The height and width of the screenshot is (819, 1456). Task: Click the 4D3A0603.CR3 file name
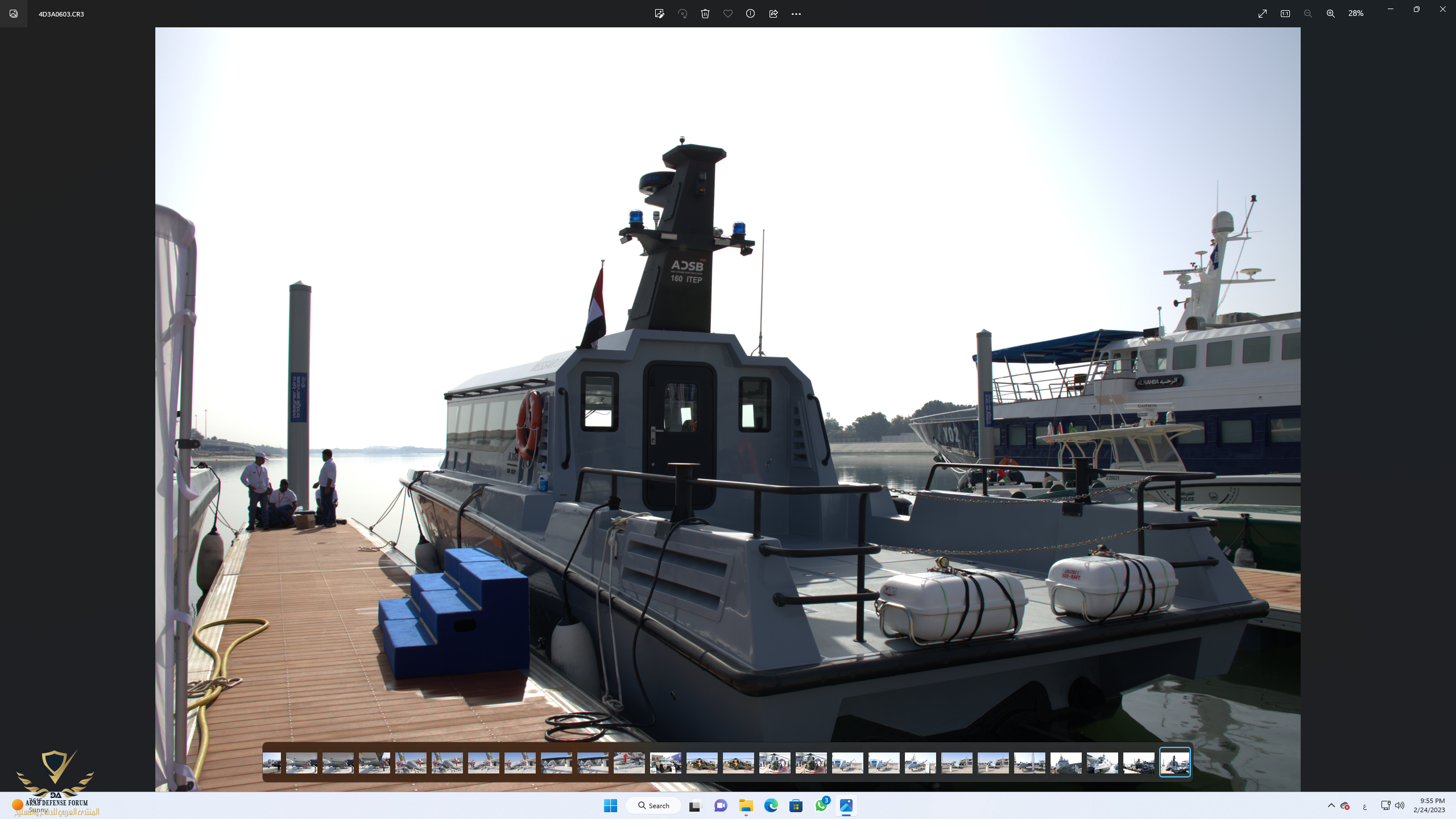tap(61, 14)
